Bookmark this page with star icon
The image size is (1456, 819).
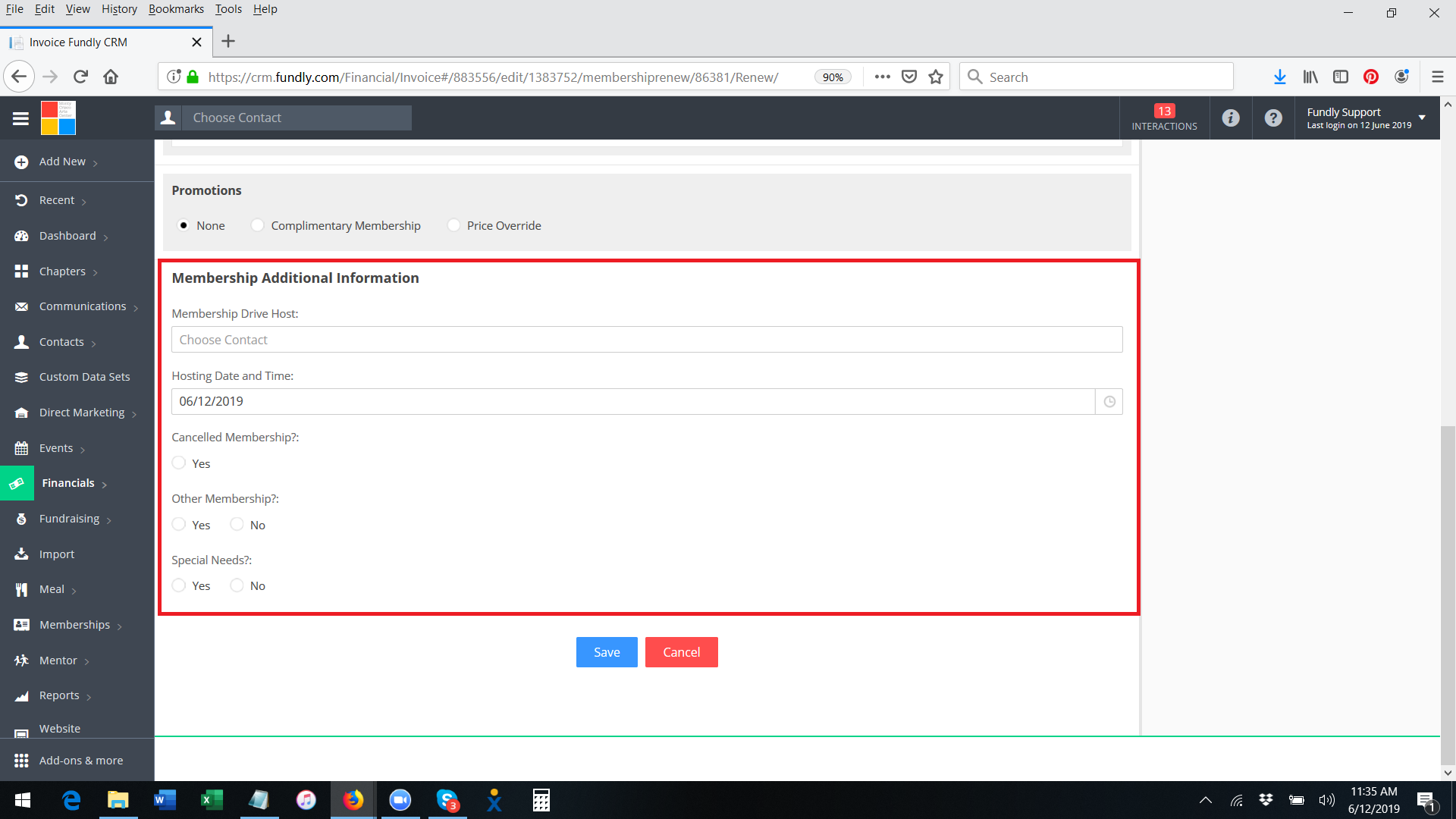936,77
